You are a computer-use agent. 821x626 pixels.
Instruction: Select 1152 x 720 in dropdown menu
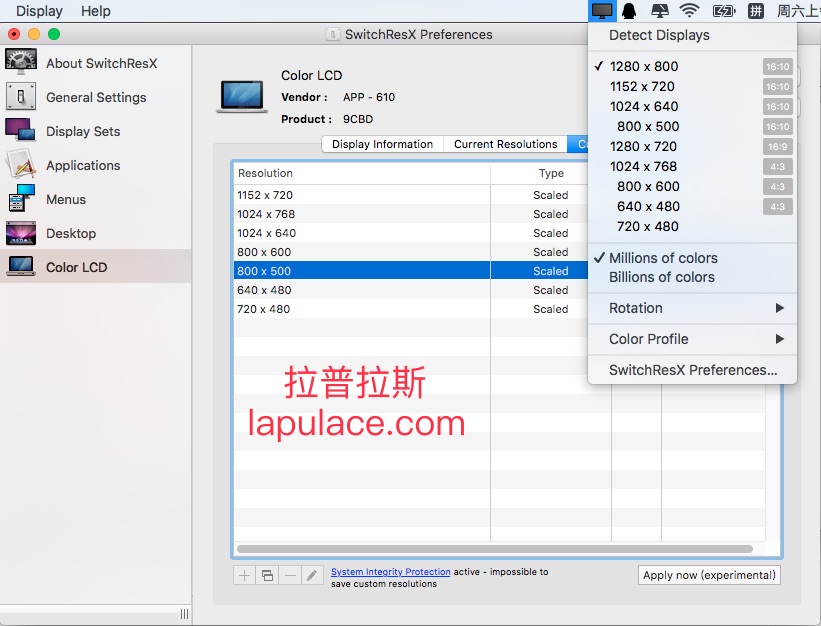pyautogui.click(x=692, y=86)
